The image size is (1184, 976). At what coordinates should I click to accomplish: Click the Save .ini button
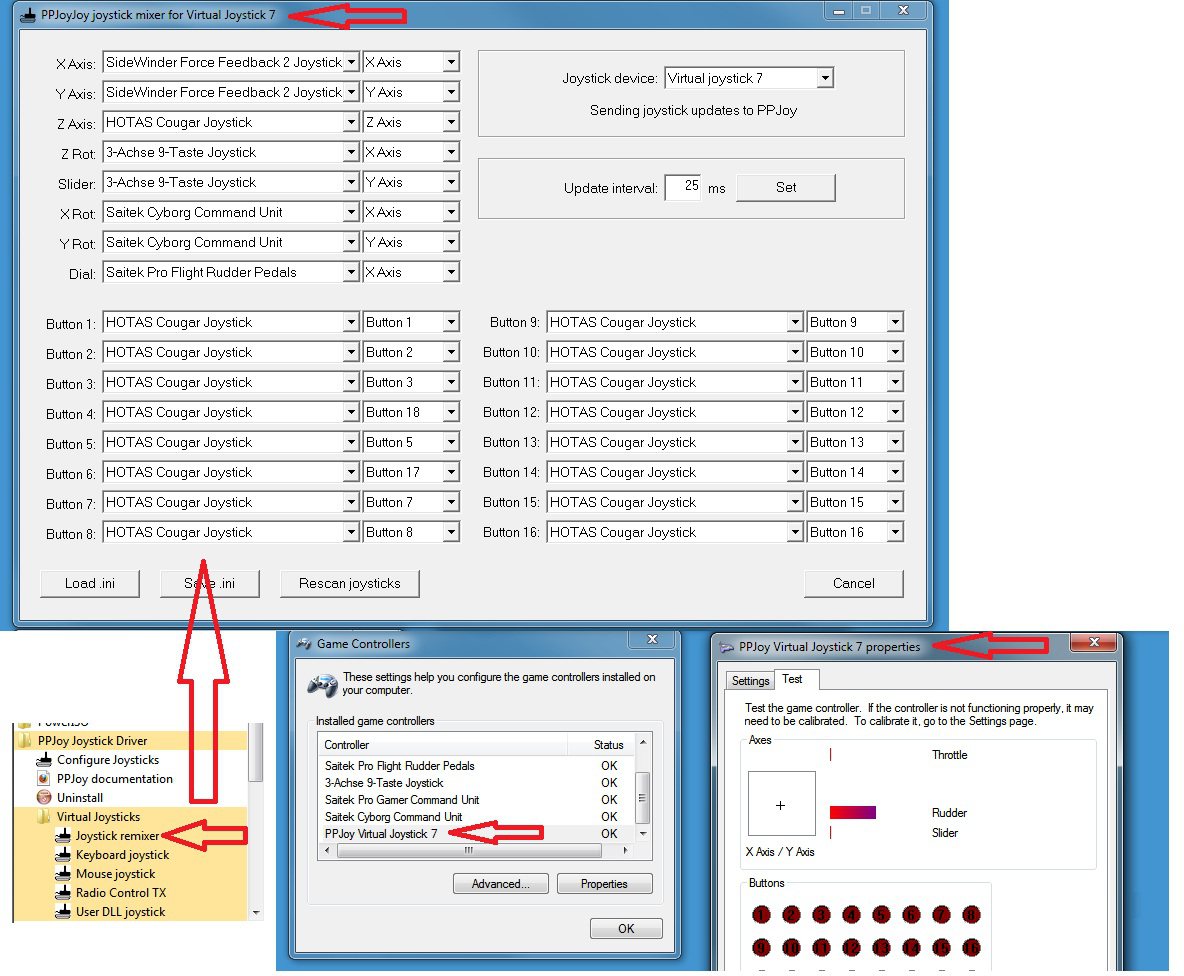pyautogui.click(x=210, y=583)
